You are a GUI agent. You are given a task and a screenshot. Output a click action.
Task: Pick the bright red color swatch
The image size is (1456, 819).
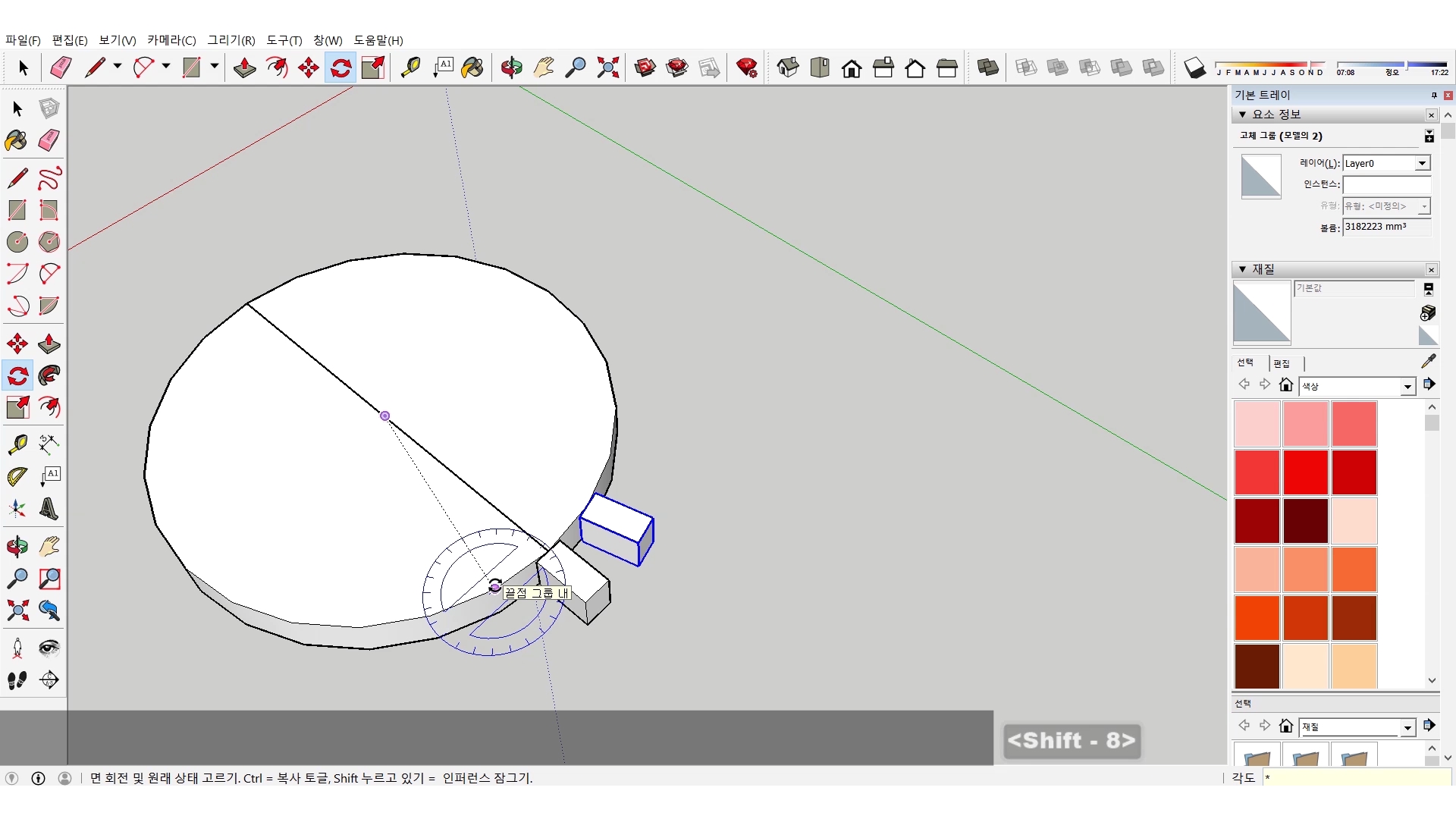coord(1305,472)
